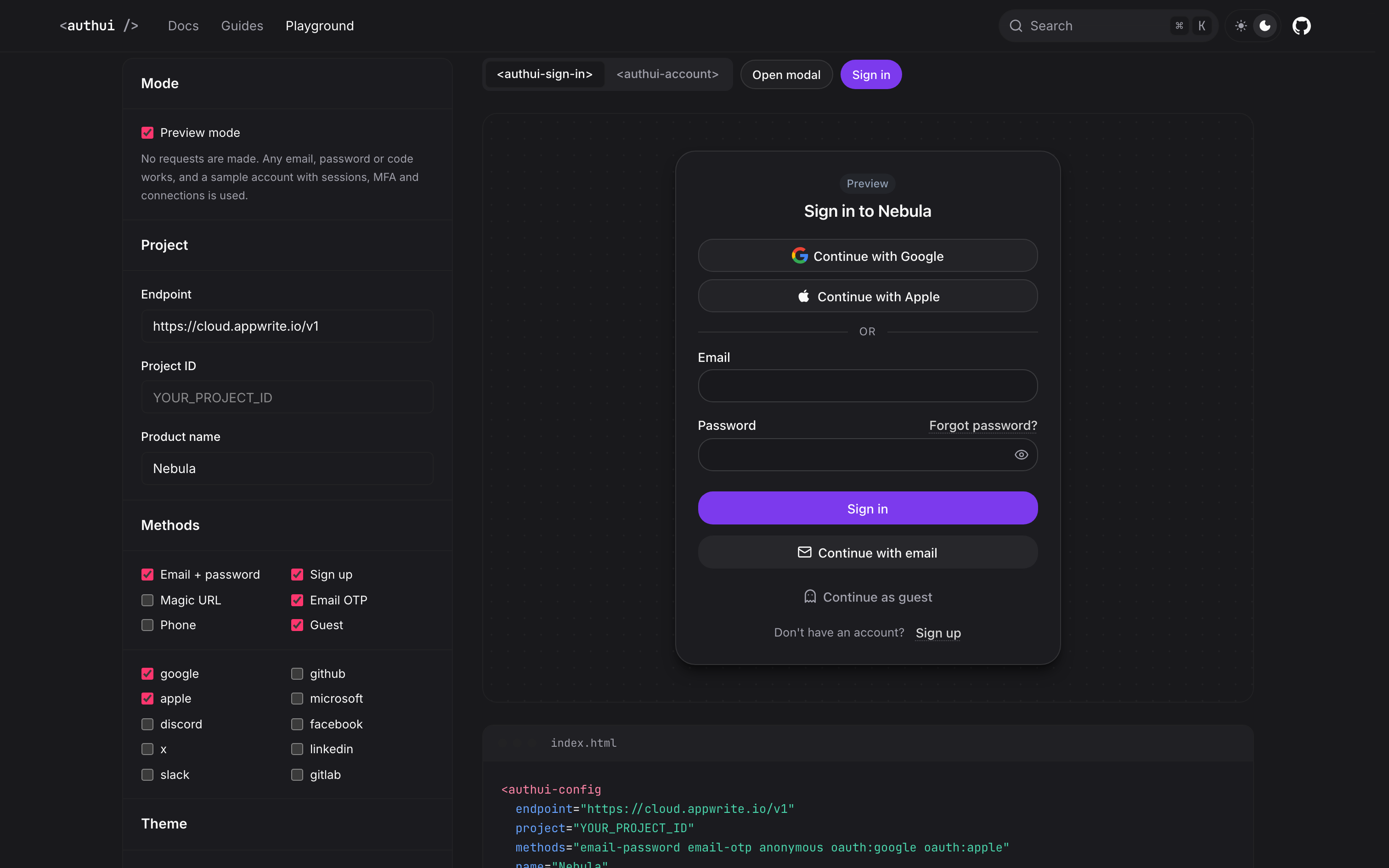Open the Sign up link in card

point(938,633)
